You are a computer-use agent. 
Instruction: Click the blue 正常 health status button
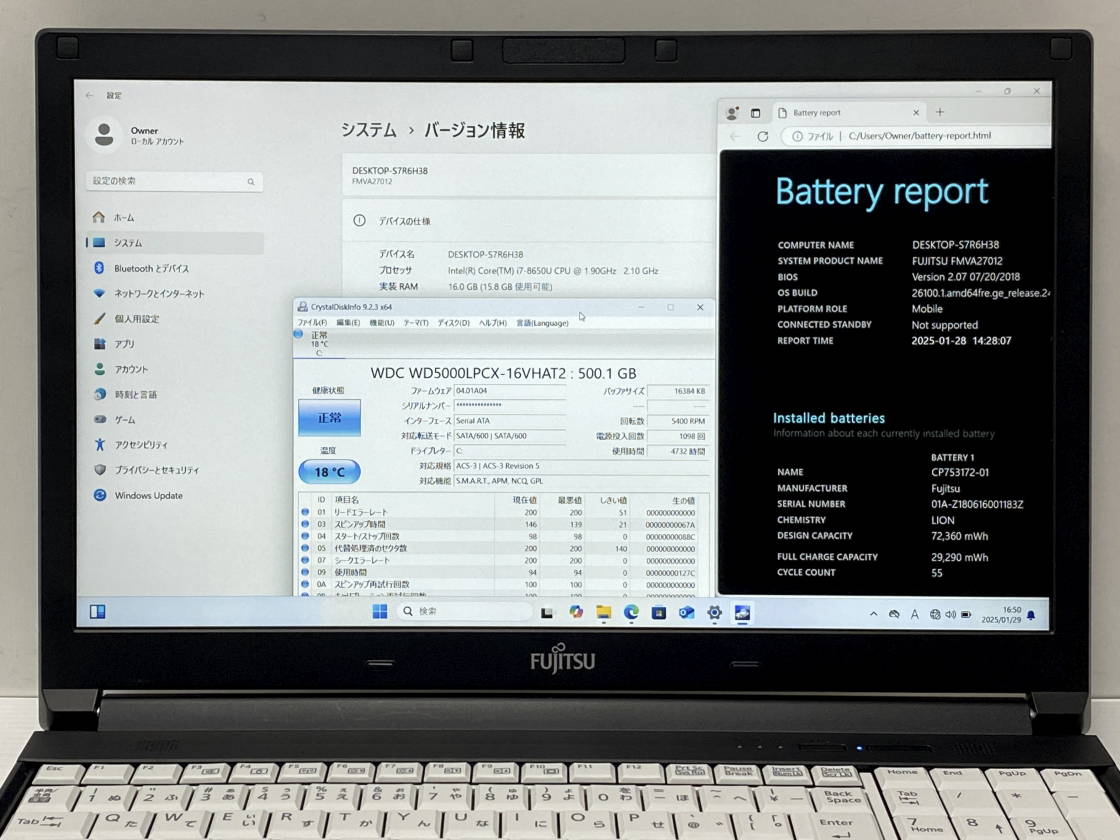329,418
